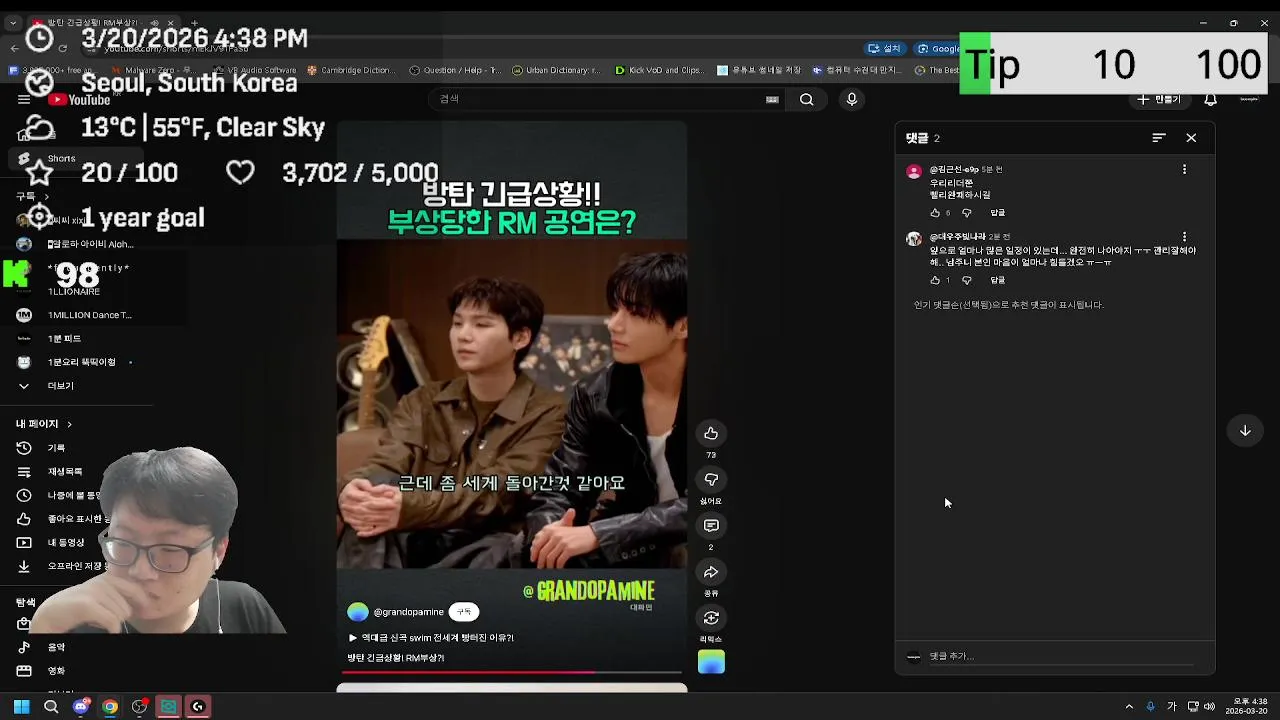This screenshot has width=1280, height=720.
Task: Open @grandopamine channel avatar
Action: point(357,612)
